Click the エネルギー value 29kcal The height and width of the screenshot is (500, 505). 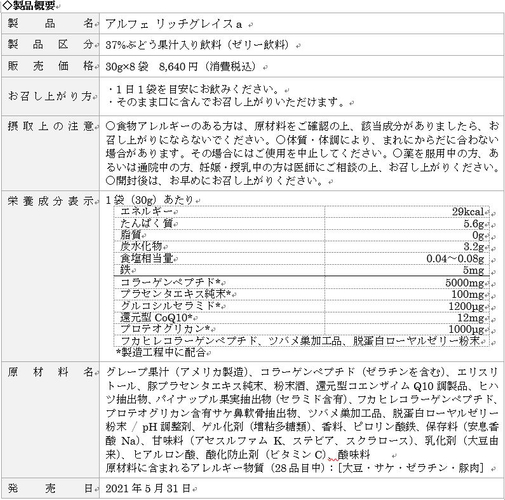468,211
